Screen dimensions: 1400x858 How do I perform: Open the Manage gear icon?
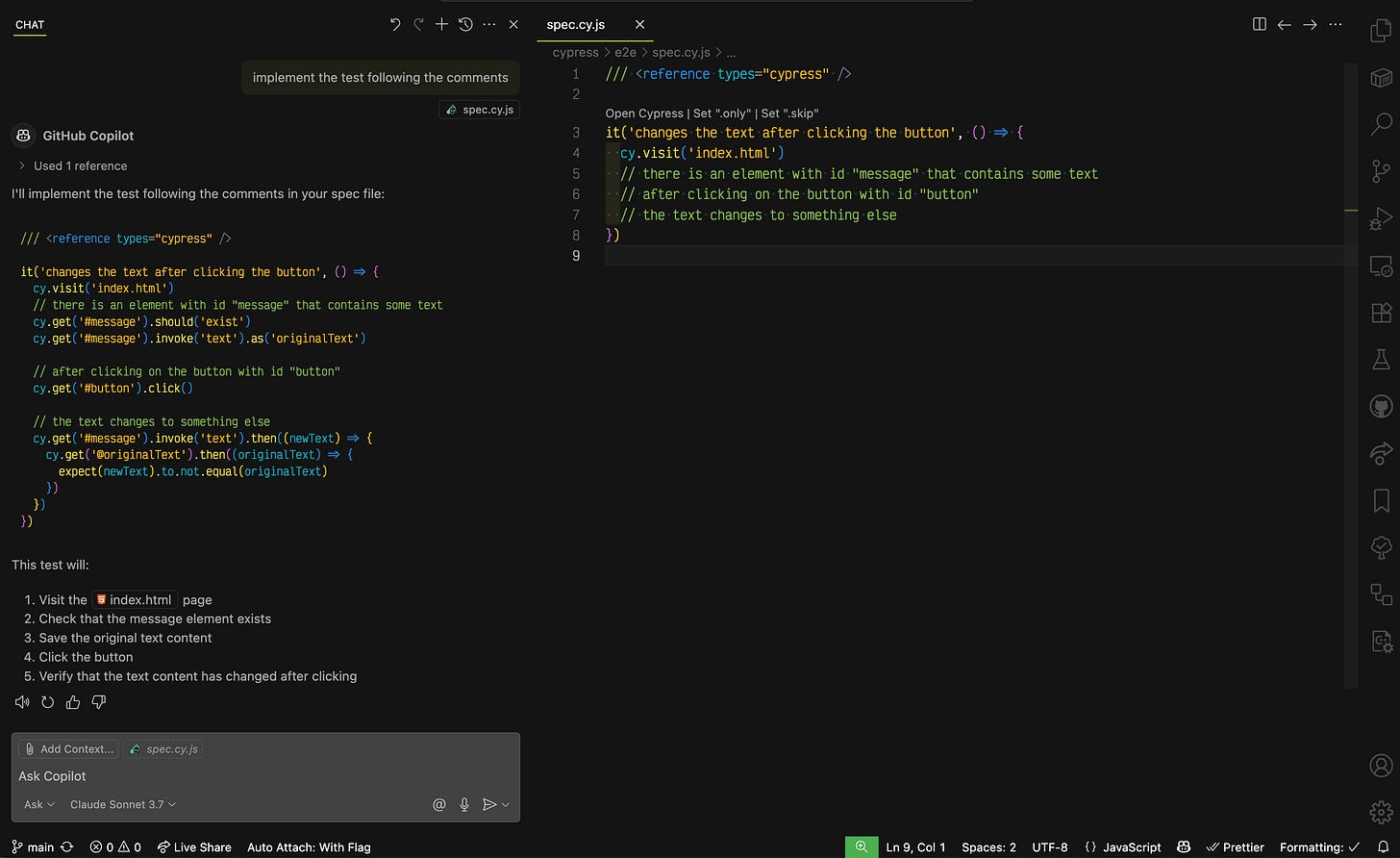point(1381,813)
